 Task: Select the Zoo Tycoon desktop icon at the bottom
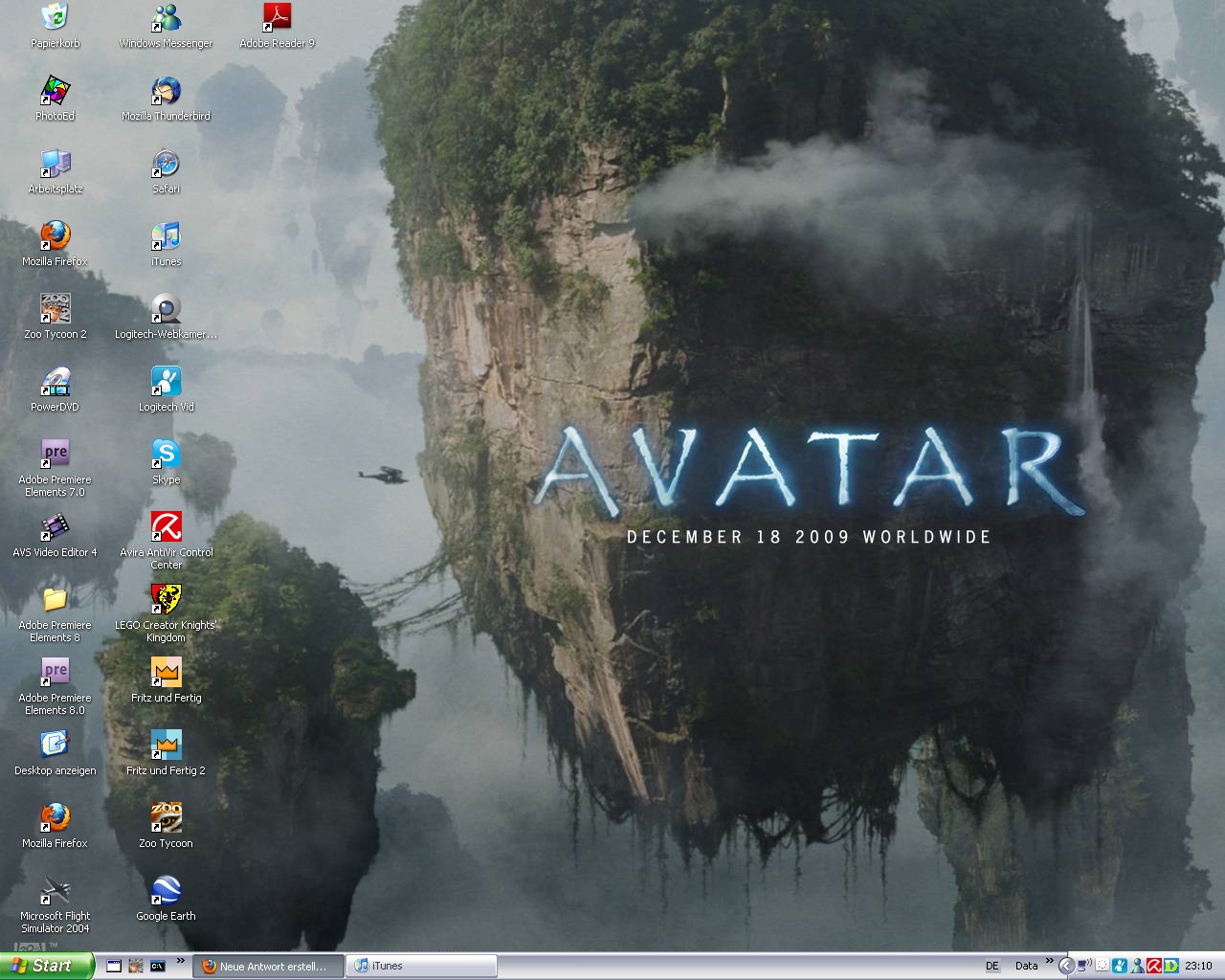(166, 826)
